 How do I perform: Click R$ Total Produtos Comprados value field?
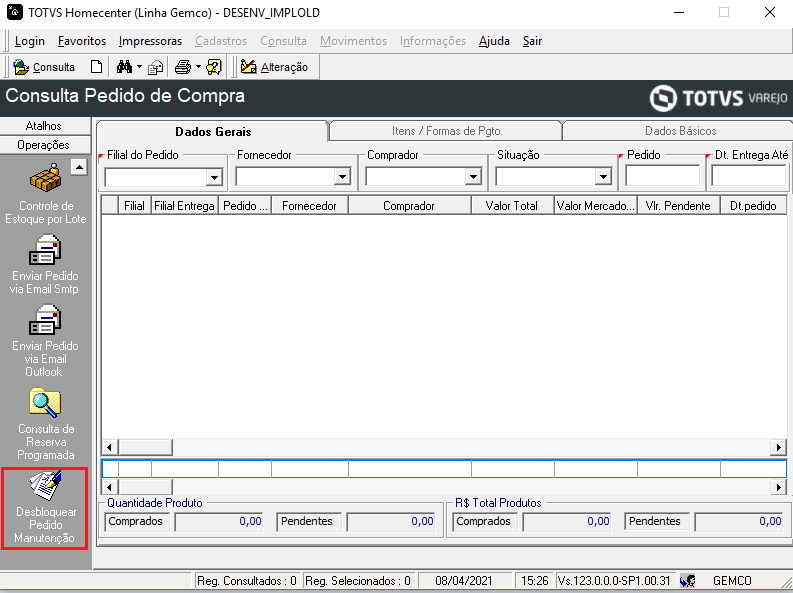click(x=567, y=522)
